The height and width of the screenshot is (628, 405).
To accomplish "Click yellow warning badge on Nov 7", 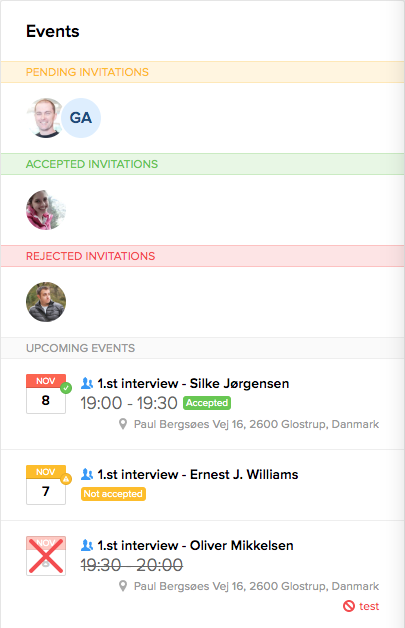I will pos(66,479).
